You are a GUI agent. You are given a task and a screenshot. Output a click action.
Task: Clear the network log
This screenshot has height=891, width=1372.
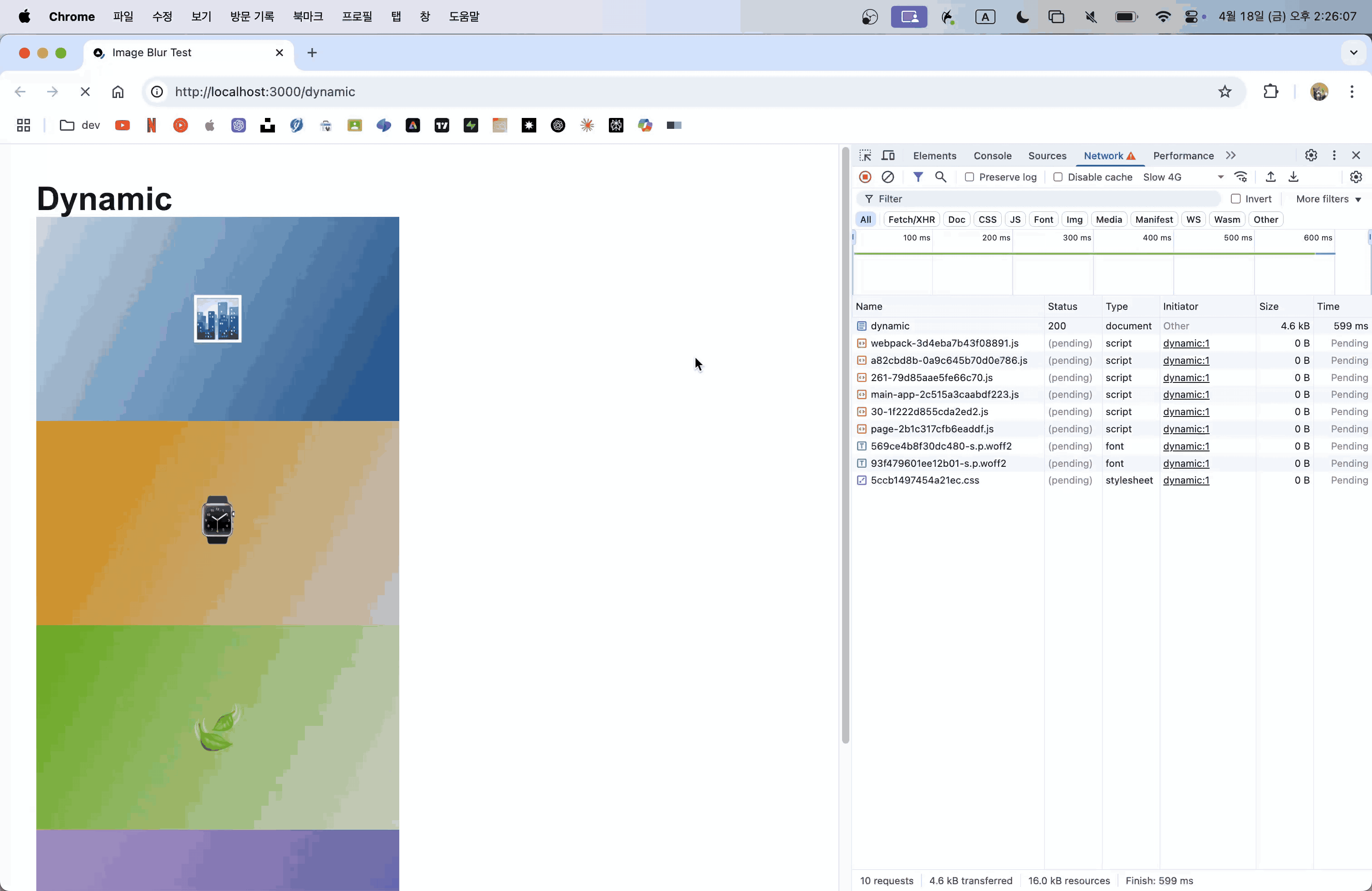pos(888,177)
